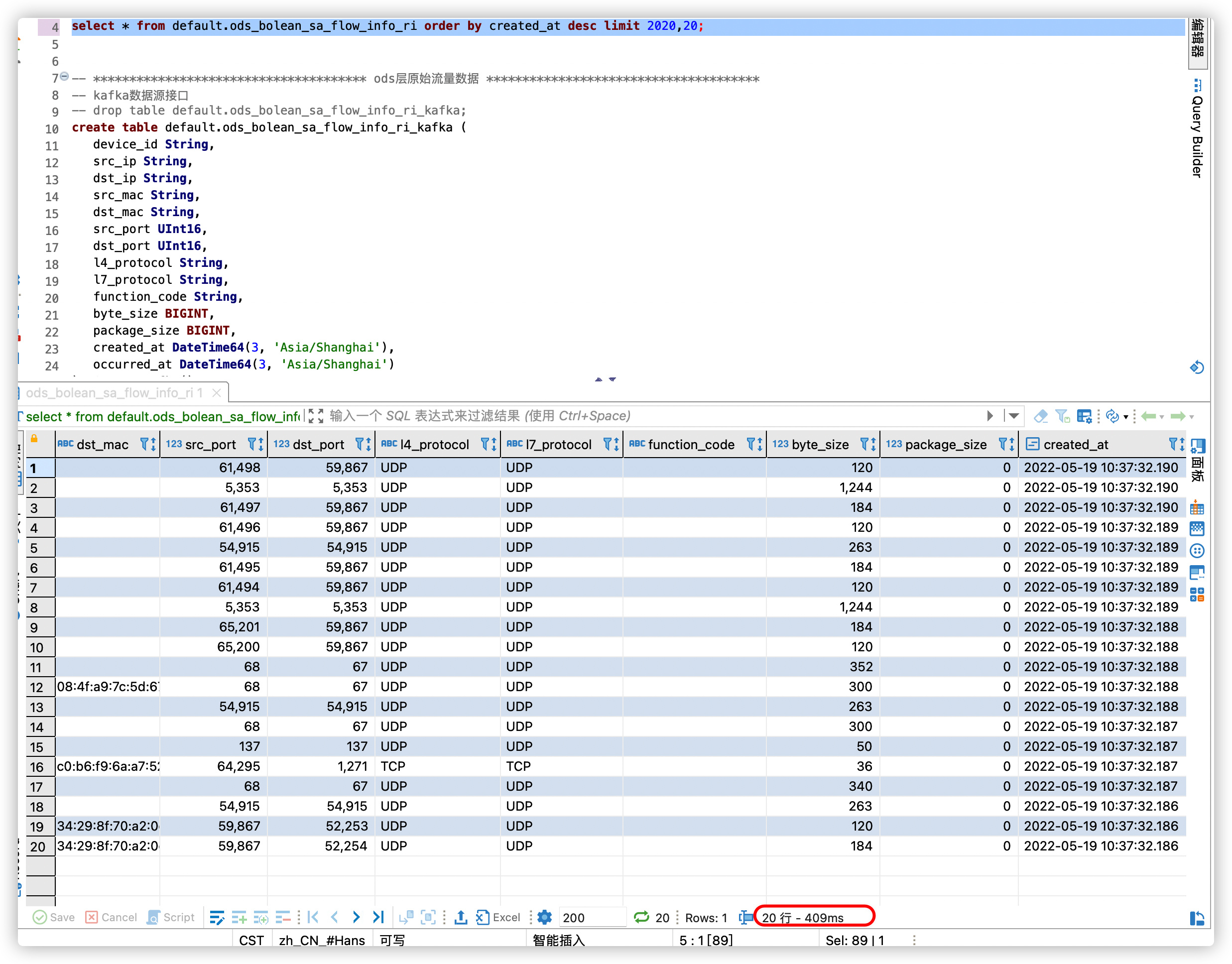Click the save filter settings funnel icon
This screenshot has width=1232, height=964.
pyautogui.click(x=1062, y=417)
